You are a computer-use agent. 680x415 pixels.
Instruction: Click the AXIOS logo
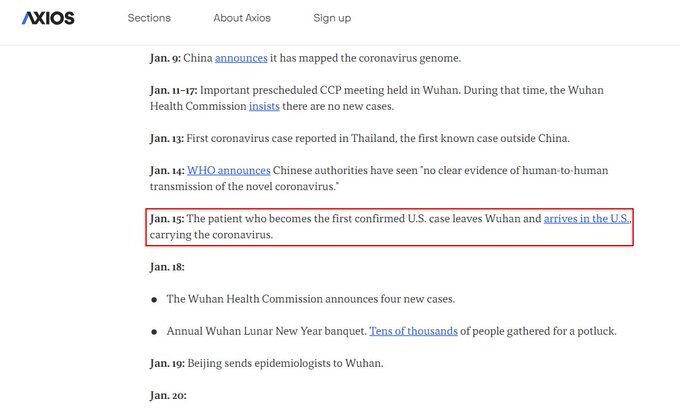click(x=48, y=18)
